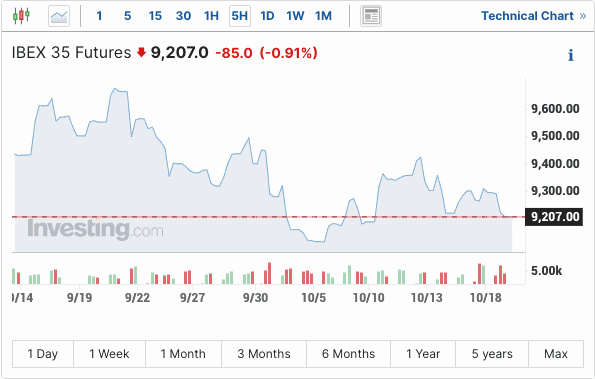Set interval to 5 minutes
This screenshot has width=595, height=379.
pos(128,16)
